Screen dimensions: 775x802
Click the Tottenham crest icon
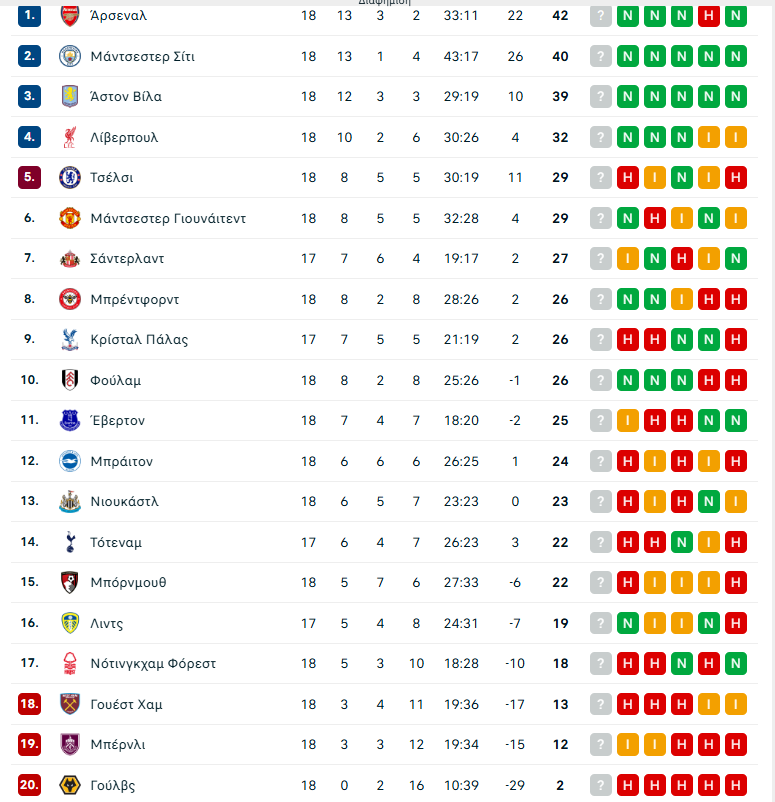click(69, 542)
